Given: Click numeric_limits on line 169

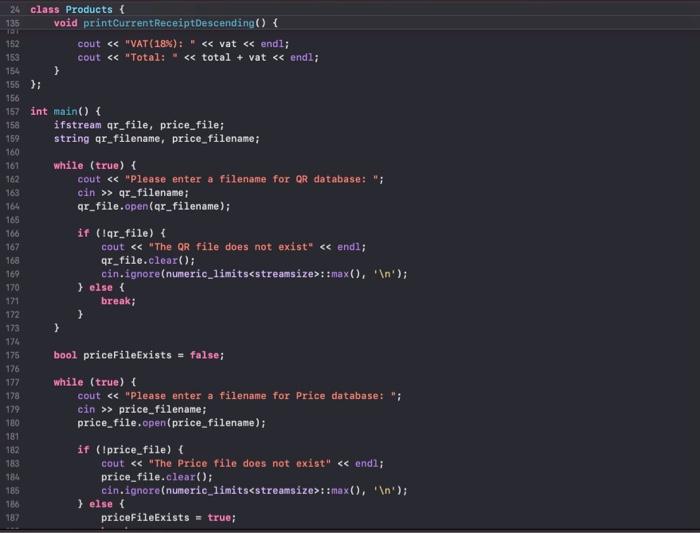Looking at the screenshot, I should pos(207,274).
